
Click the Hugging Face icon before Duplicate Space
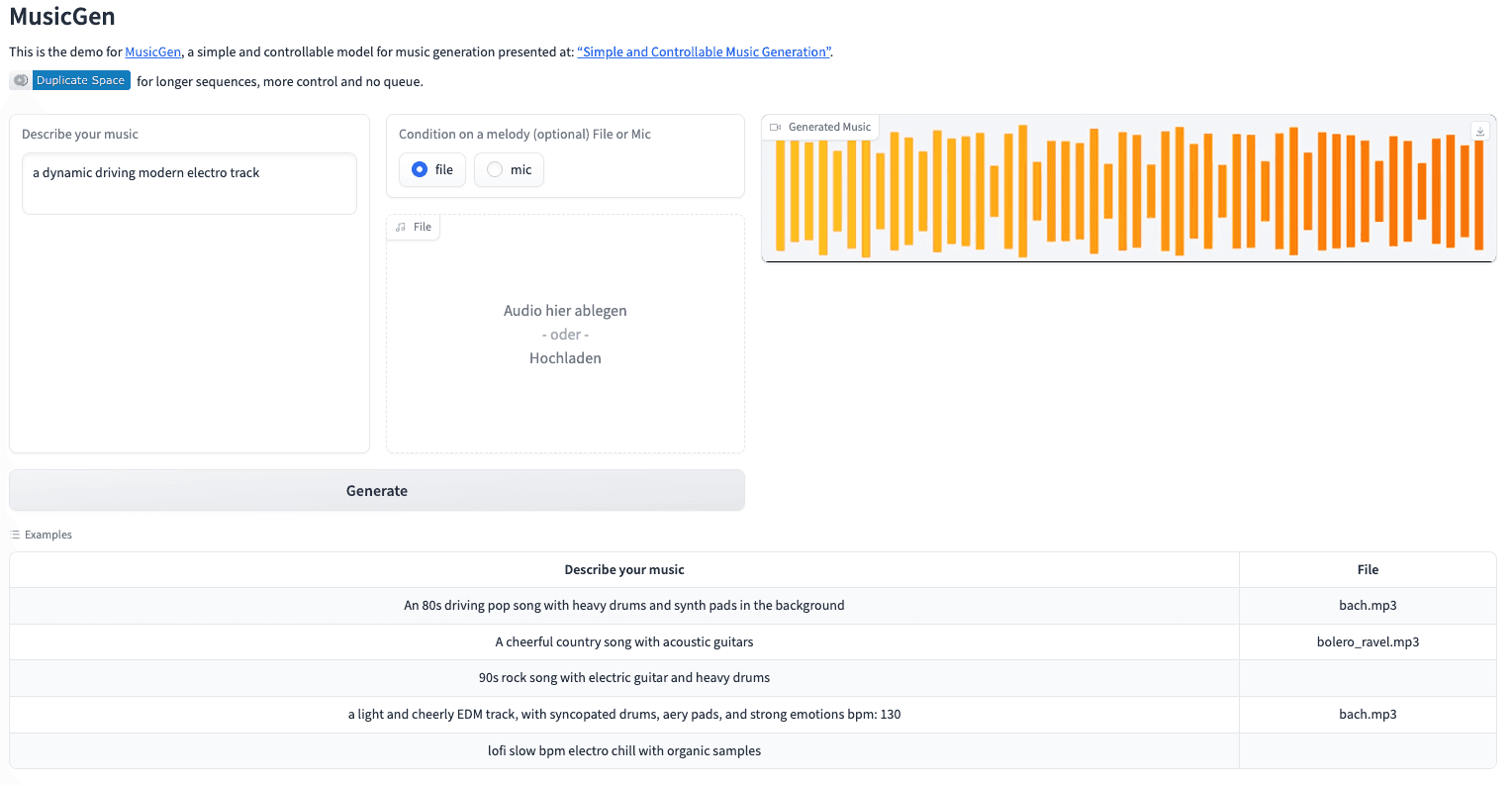(21, 80)
